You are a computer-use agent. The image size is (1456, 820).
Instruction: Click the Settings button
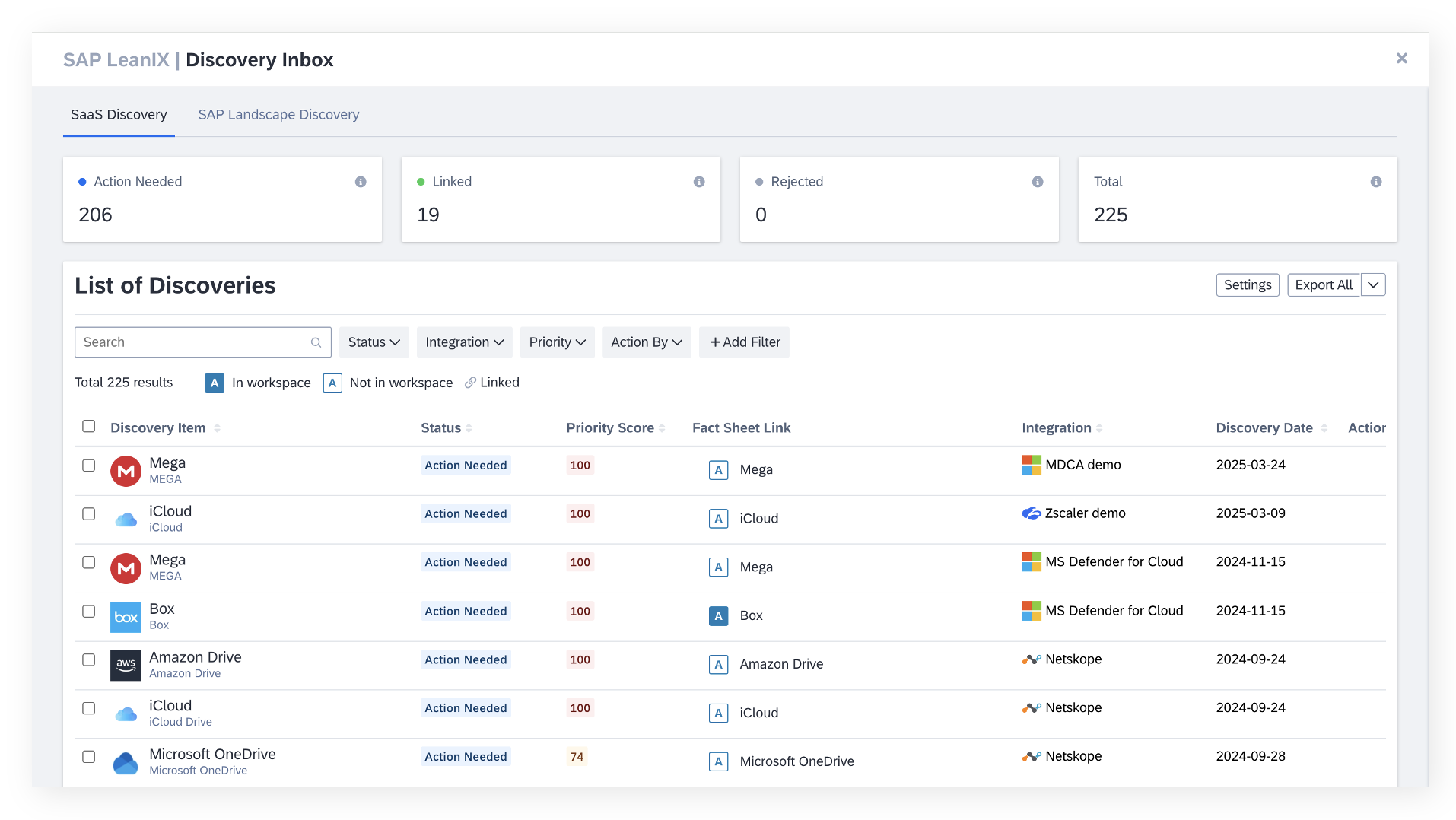(1248, 285)
